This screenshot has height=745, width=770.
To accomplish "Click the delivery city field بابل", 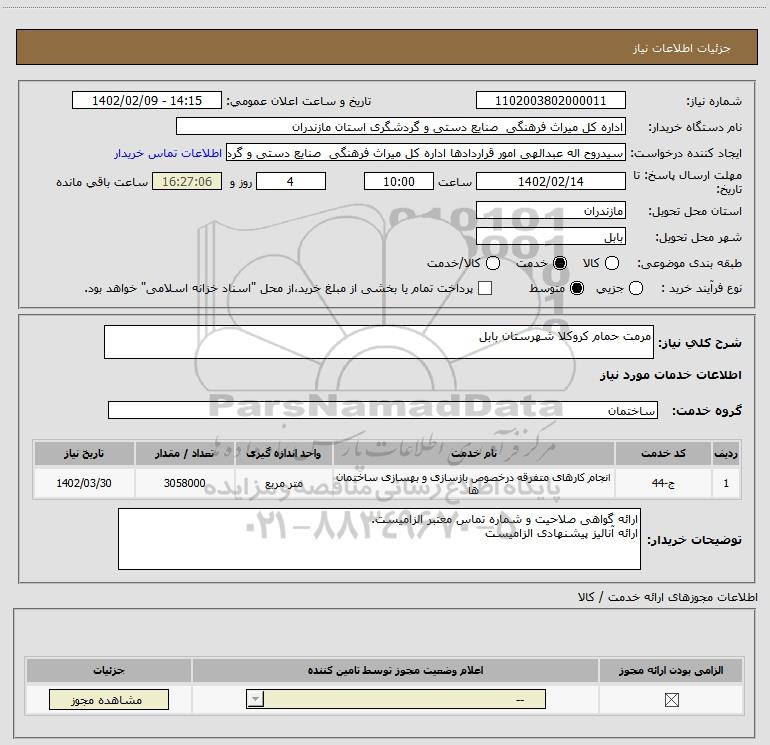I will [x=550, y=237].
